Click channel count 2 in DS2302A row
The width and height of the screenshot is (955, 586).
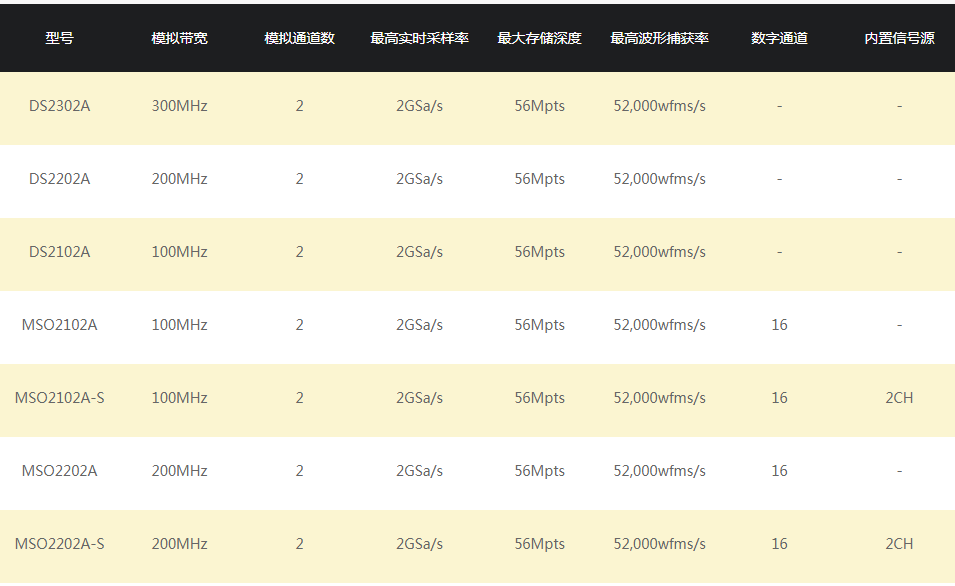coord(299,106)
